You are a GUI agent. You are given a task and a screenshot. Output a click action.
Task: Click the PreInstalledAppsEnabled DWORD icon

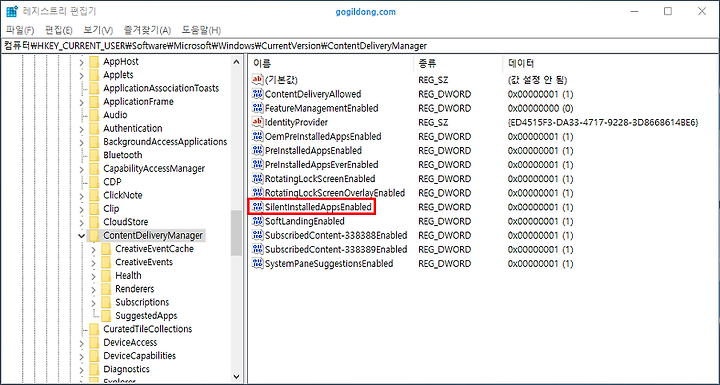258,151
